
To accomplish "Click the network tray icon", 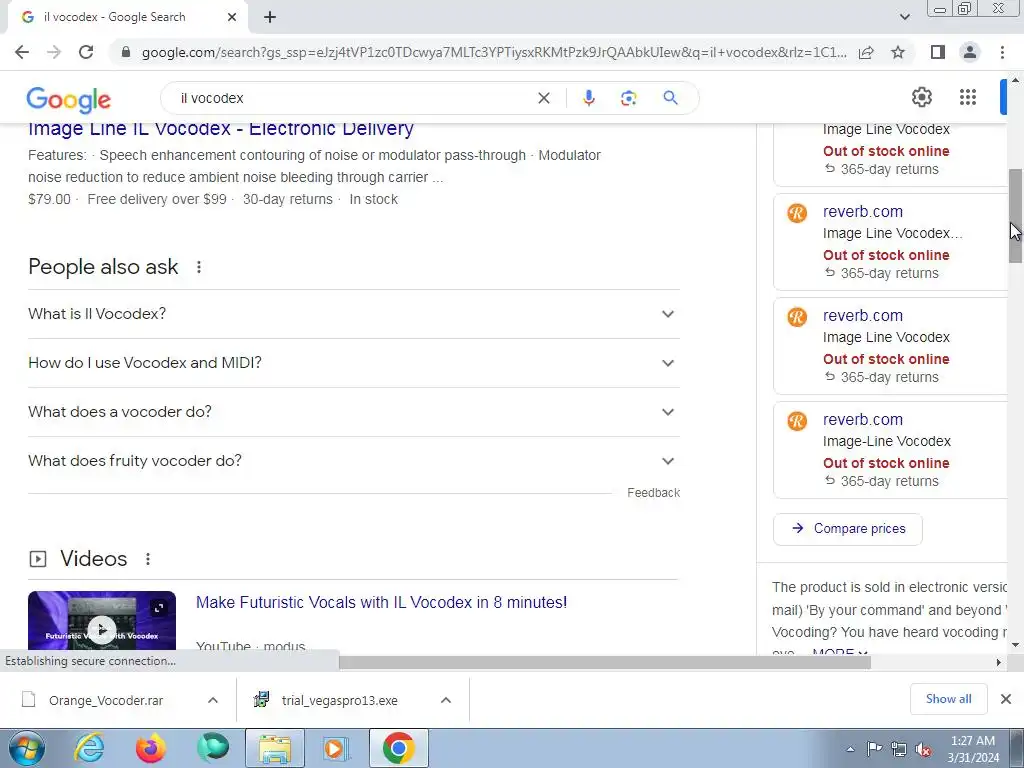I will pos(899,749).
